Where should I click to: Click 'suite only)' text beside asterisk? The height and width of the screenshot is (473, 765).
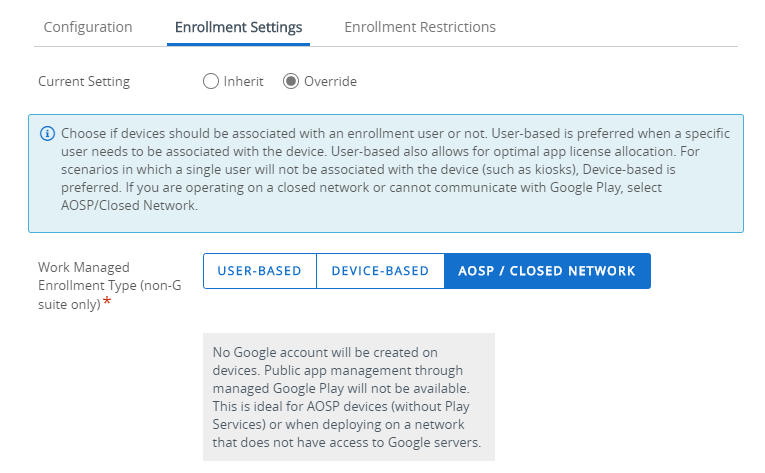(69, 305)
